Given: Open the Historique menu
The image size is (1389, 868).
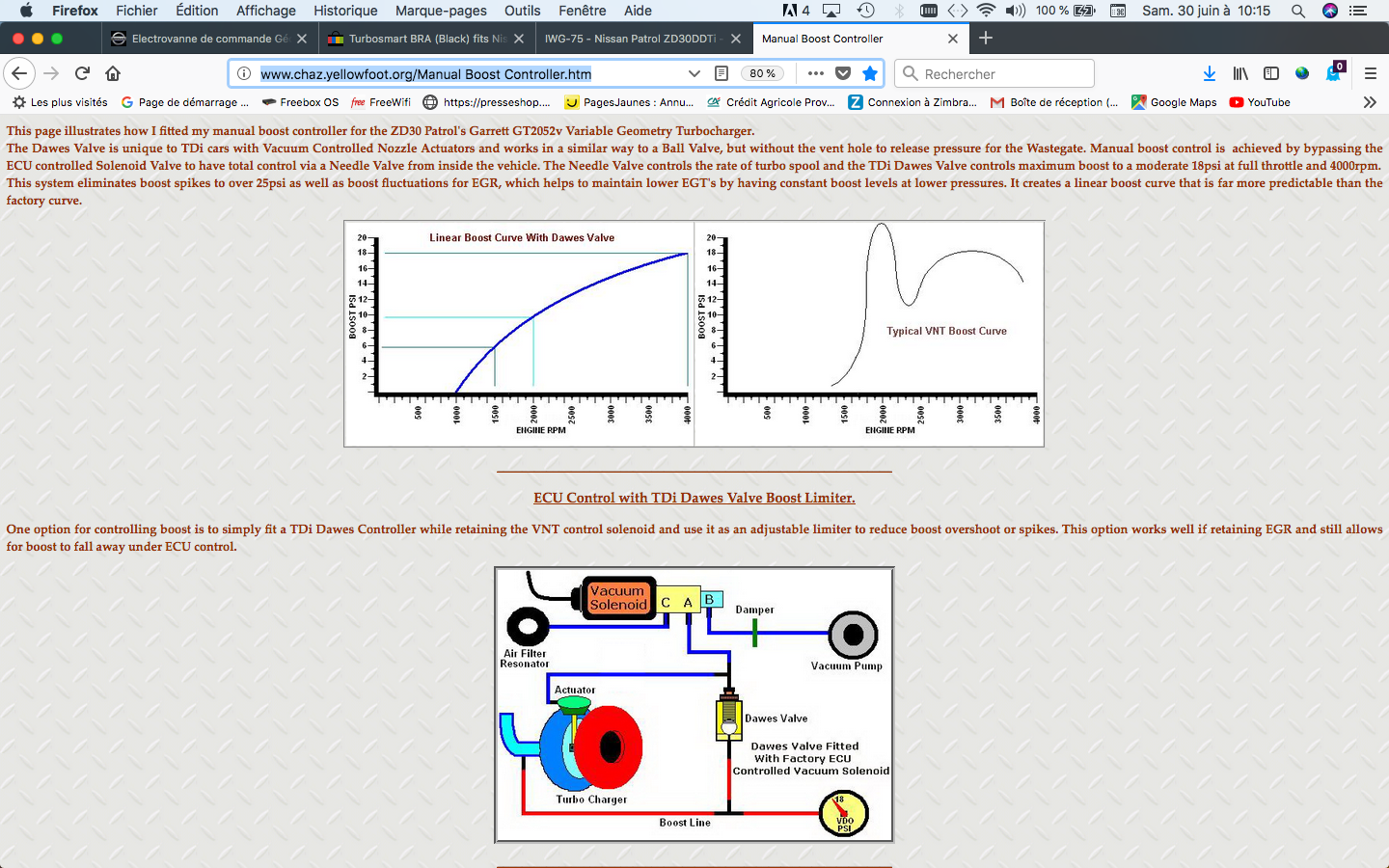Looking at the screenshot, I should pyautogui.click(x=345, y=11).
